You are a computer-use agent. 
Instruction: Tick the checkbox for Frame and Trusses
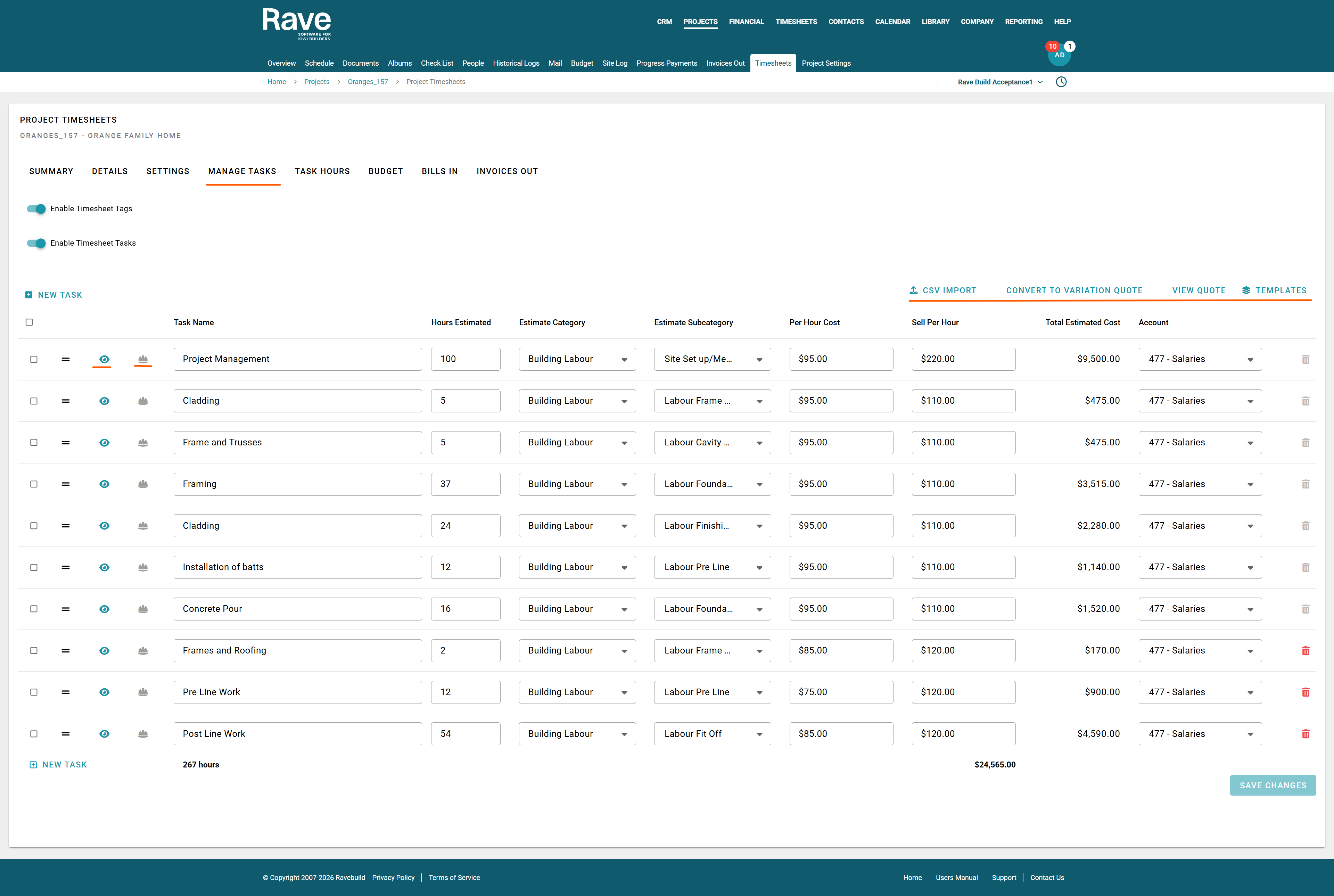tap(34, 442)
